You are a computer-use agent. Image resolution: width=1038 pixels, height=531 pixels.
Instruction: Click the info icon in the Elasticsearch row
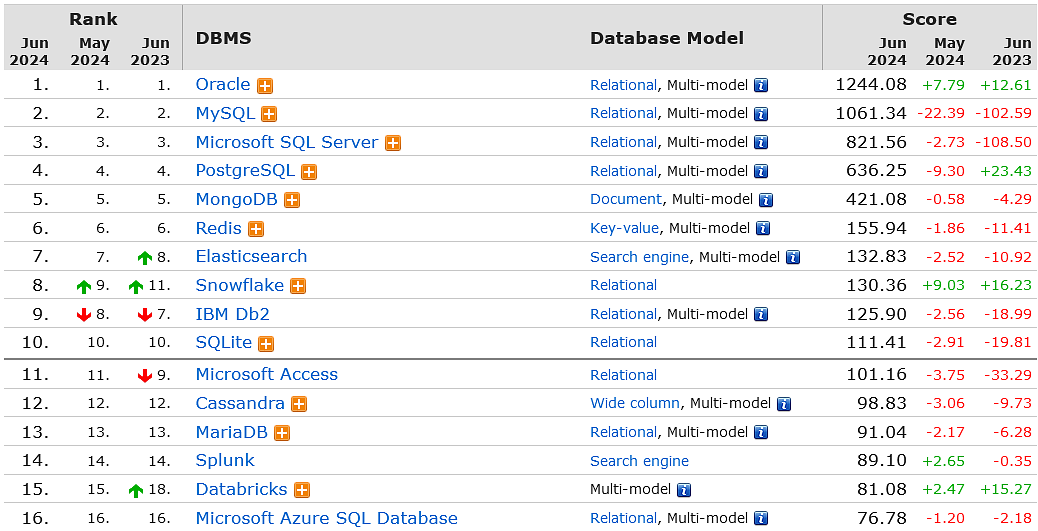[793, 257]
